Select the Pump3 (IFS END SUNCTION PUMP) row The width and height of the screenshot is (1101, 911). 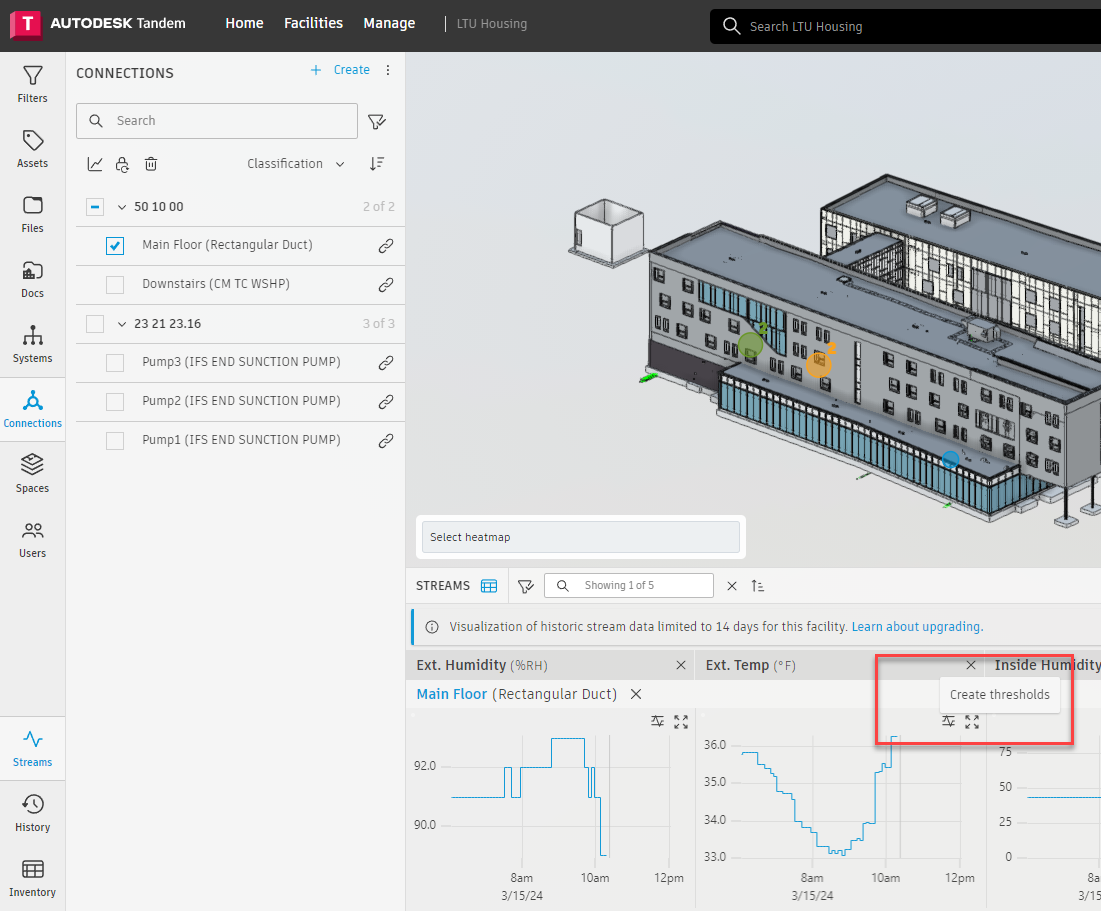point(240,363)
